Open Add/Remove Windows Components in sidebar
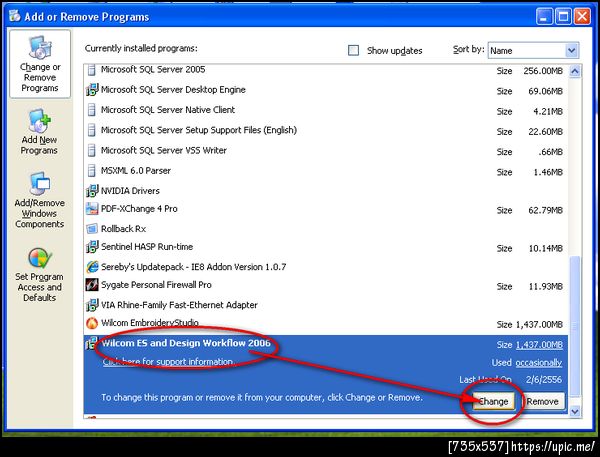Image resolution: width=600 pixels, height=457 pixels. pyautogui.click(x=39, y=200)
